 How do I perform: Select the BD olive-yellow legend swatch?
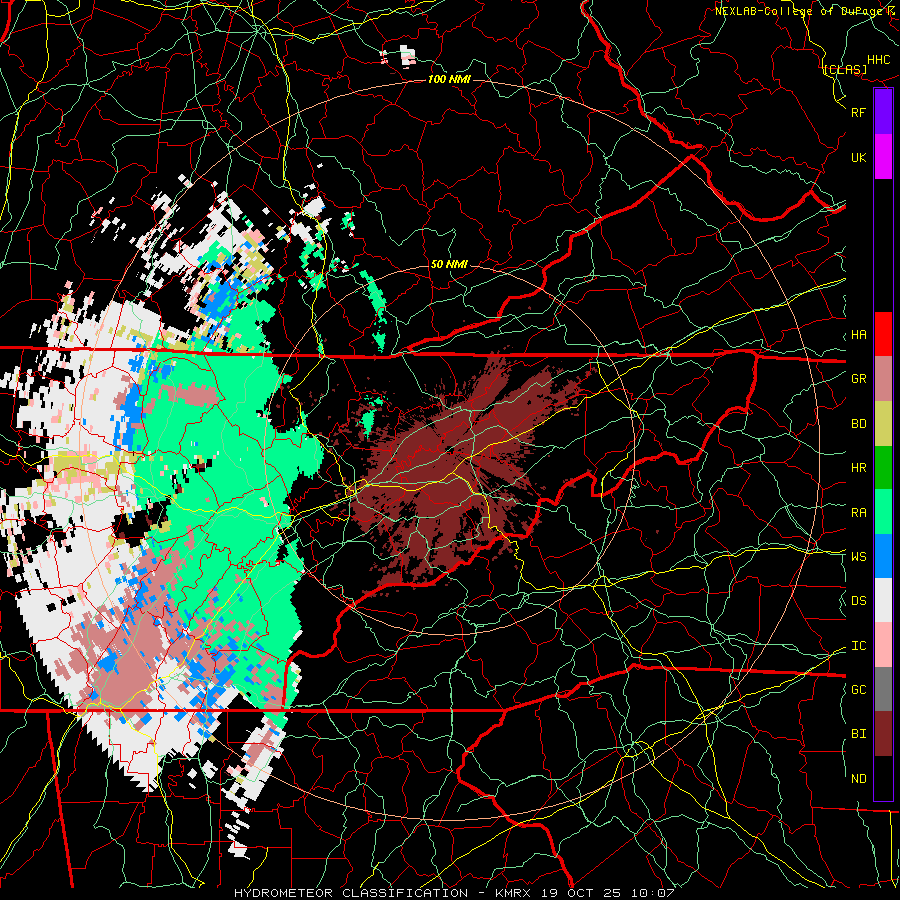[x=883, y=423]
